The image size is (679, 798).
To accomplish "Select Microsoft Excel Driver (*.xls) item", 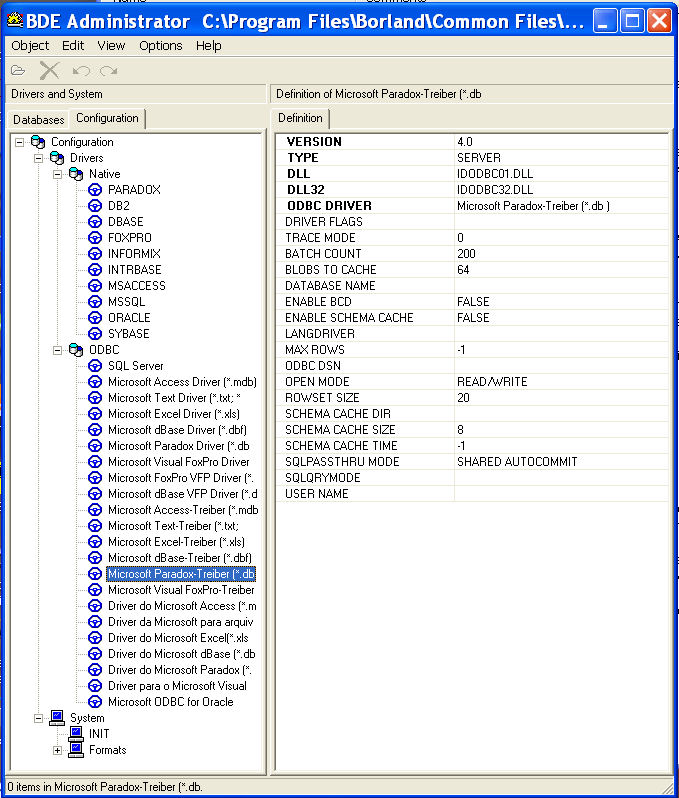I will tap(174, 414).
